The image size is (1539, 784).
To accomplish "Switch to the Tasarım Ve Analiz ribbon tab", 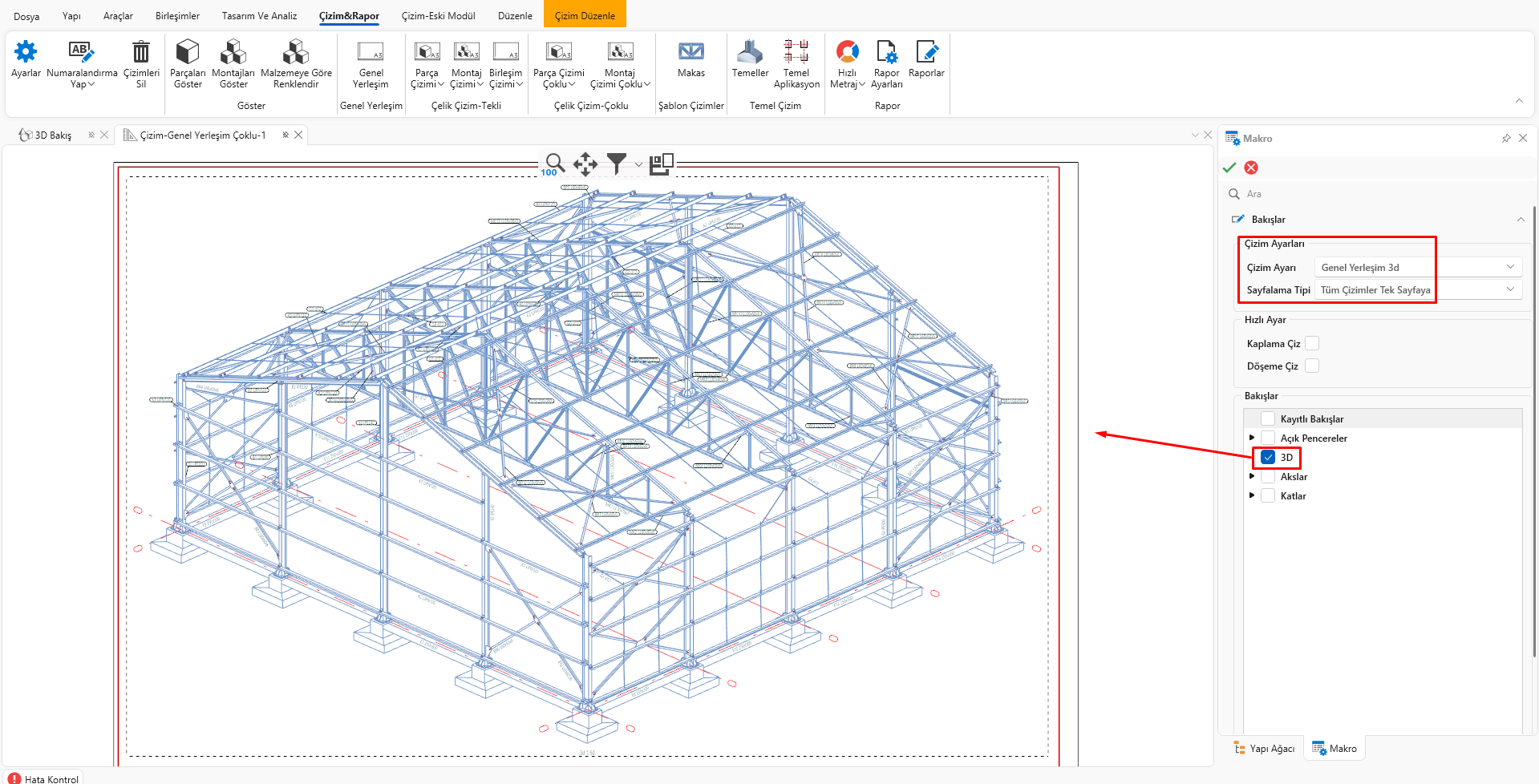I will (259, 16).
